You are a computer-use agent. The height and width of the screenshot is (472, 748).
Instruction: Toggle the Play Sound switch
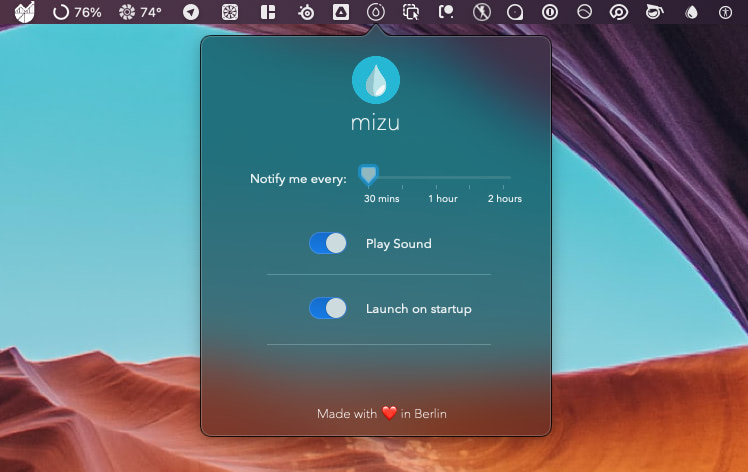click(328, 243)
